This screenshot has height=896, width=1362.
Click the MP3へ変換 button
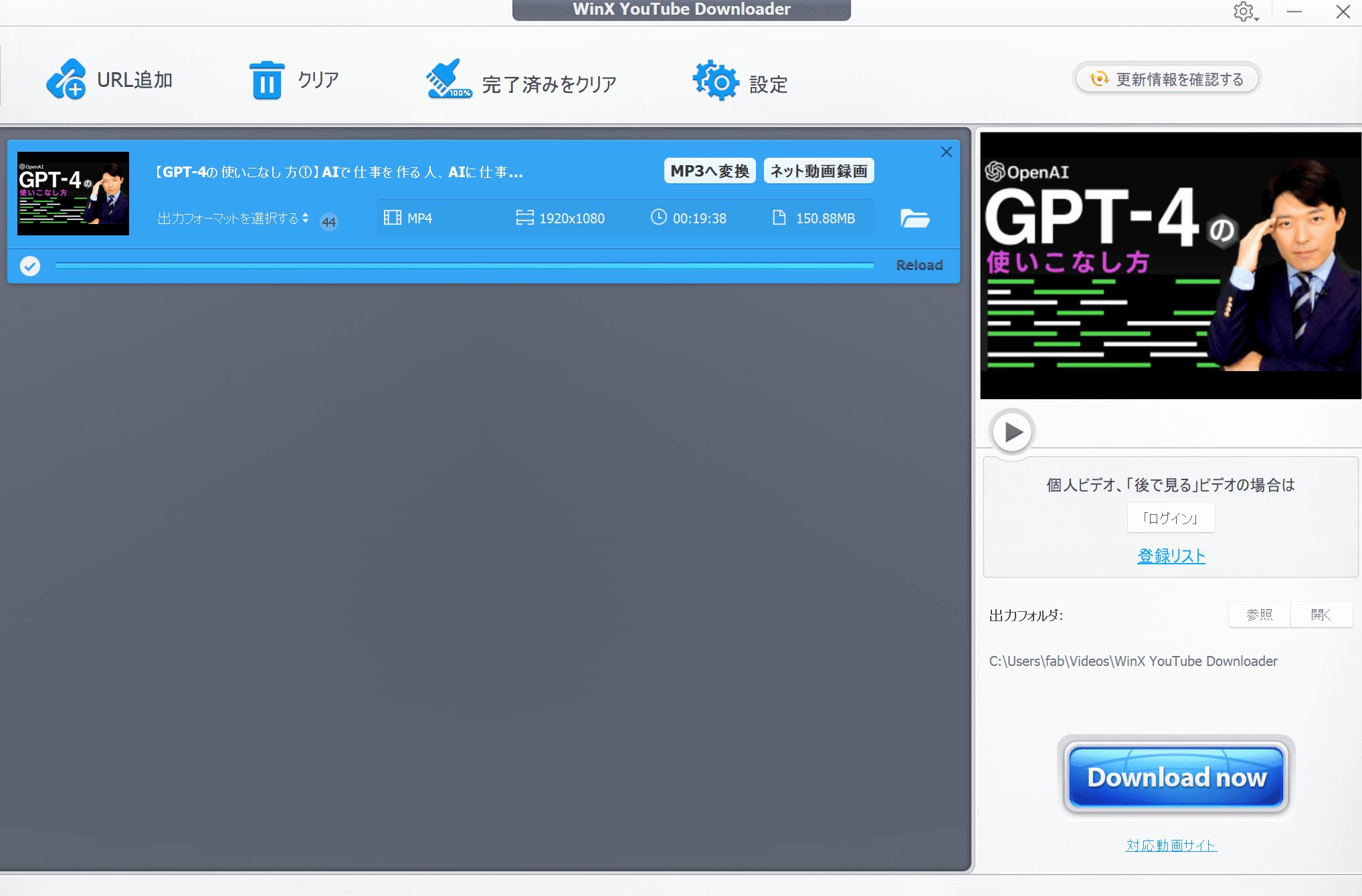[710, 171]
